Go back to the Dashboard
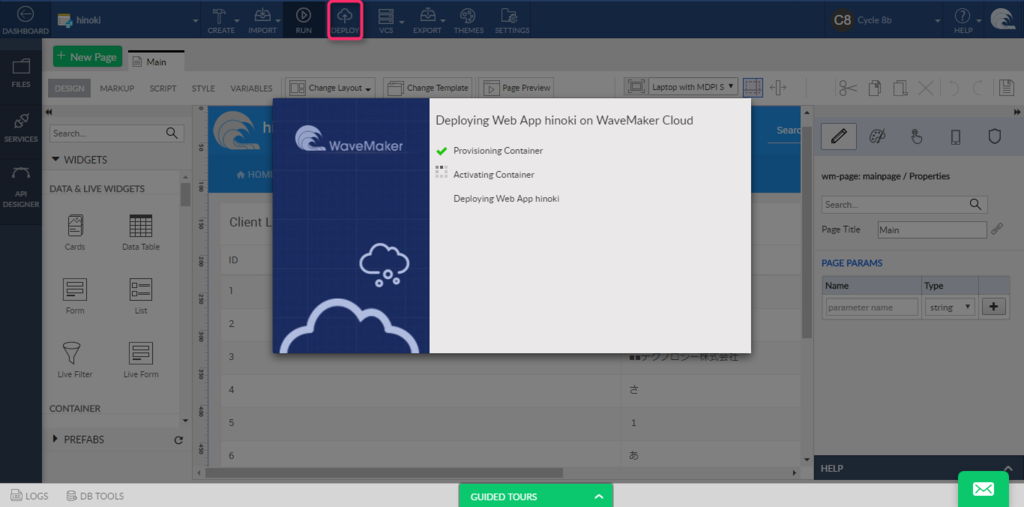Image resolution: width=1024 pixels, height=507 pixels. coord(24,20)
